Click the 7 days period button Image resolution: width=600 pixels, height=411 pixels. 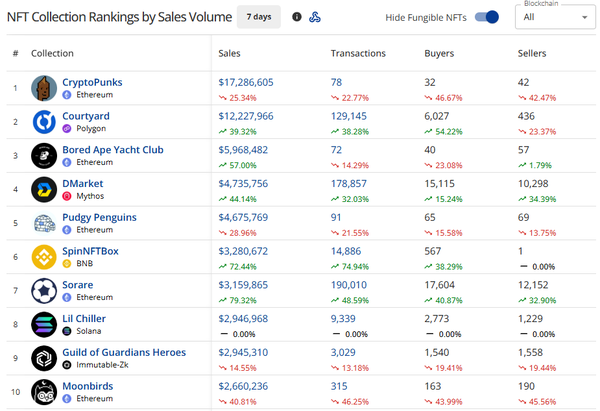[259, 17]
